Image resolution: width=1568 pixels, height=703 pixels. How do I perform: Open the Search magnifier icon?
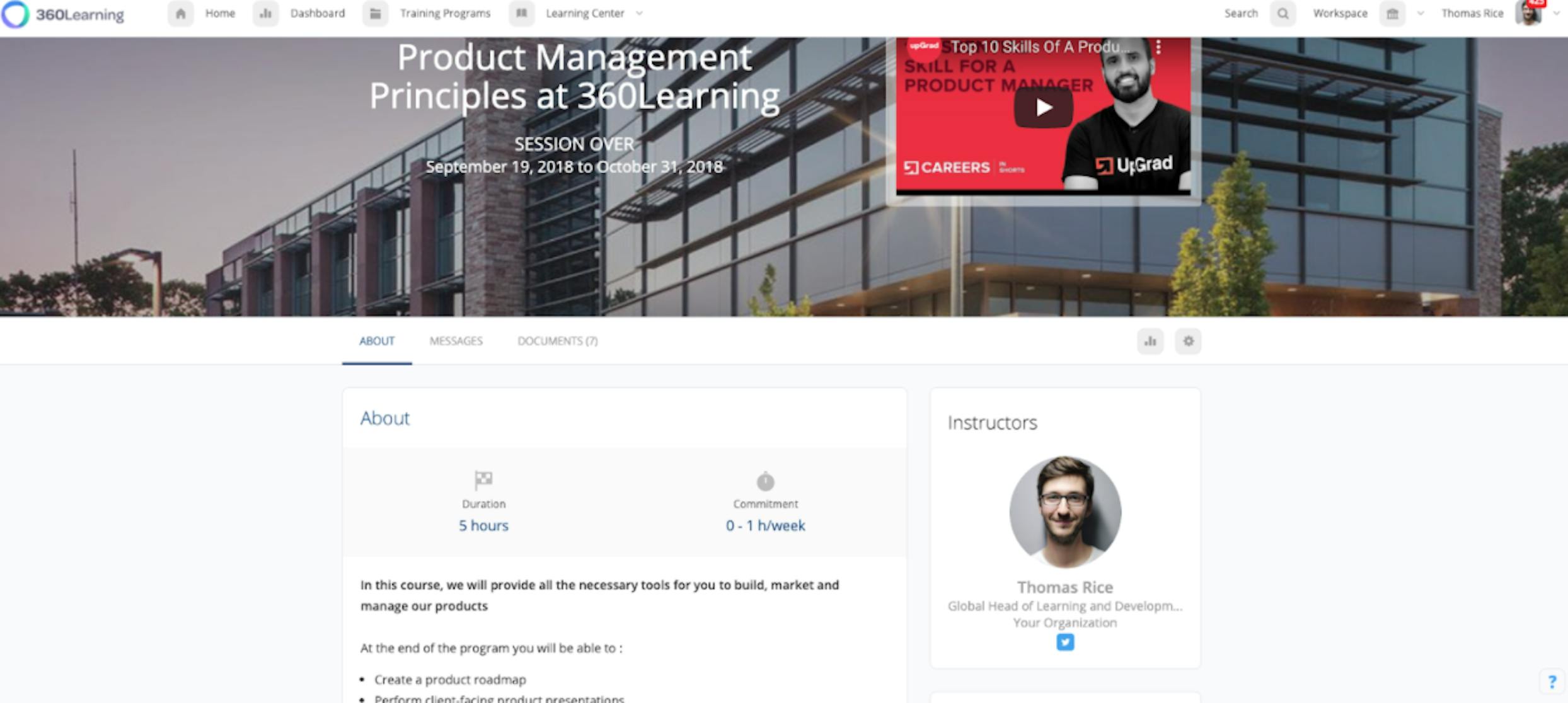tap(1283, 13)
